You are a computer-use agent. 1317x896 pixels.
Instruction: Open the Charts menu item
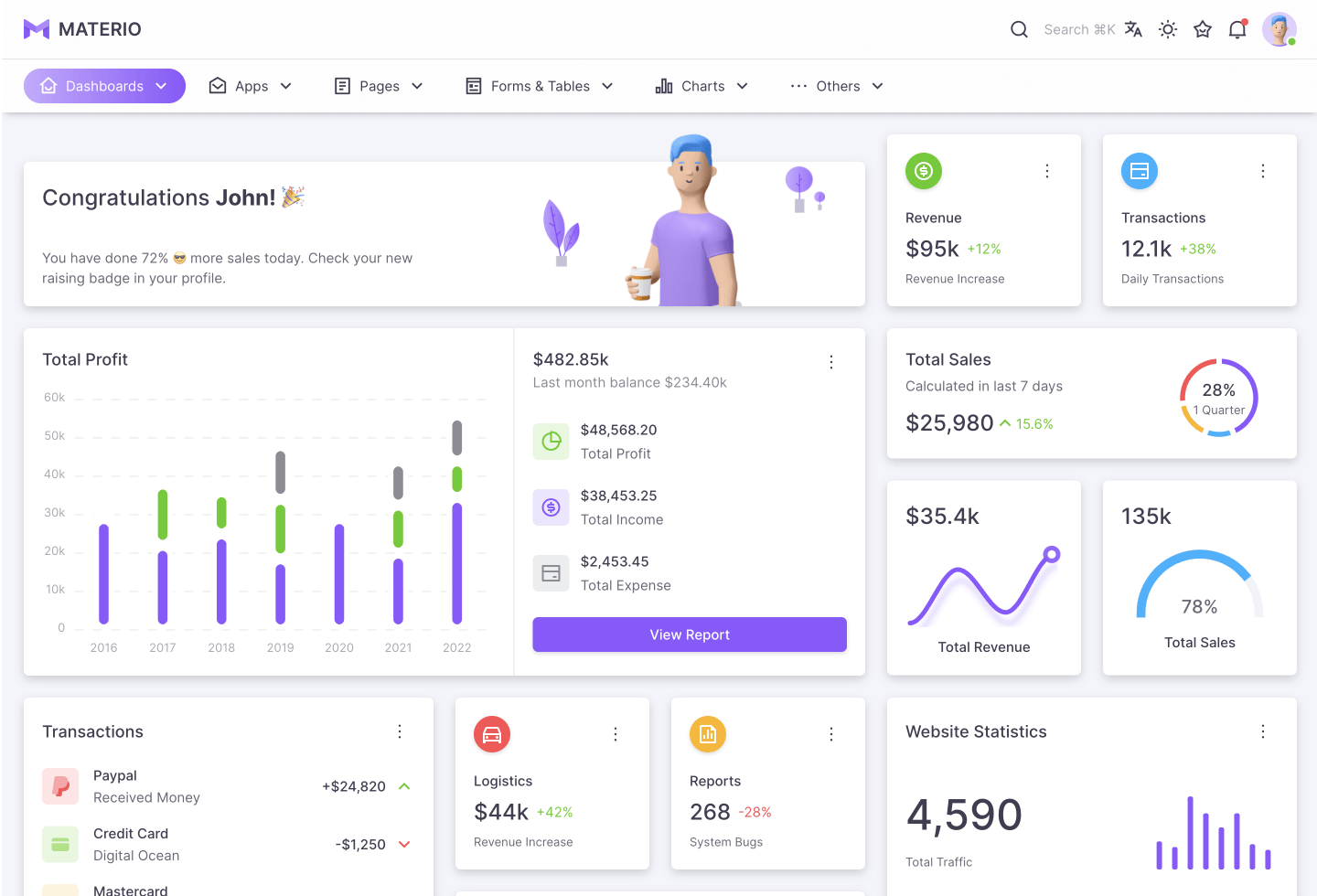click(702, 86)
